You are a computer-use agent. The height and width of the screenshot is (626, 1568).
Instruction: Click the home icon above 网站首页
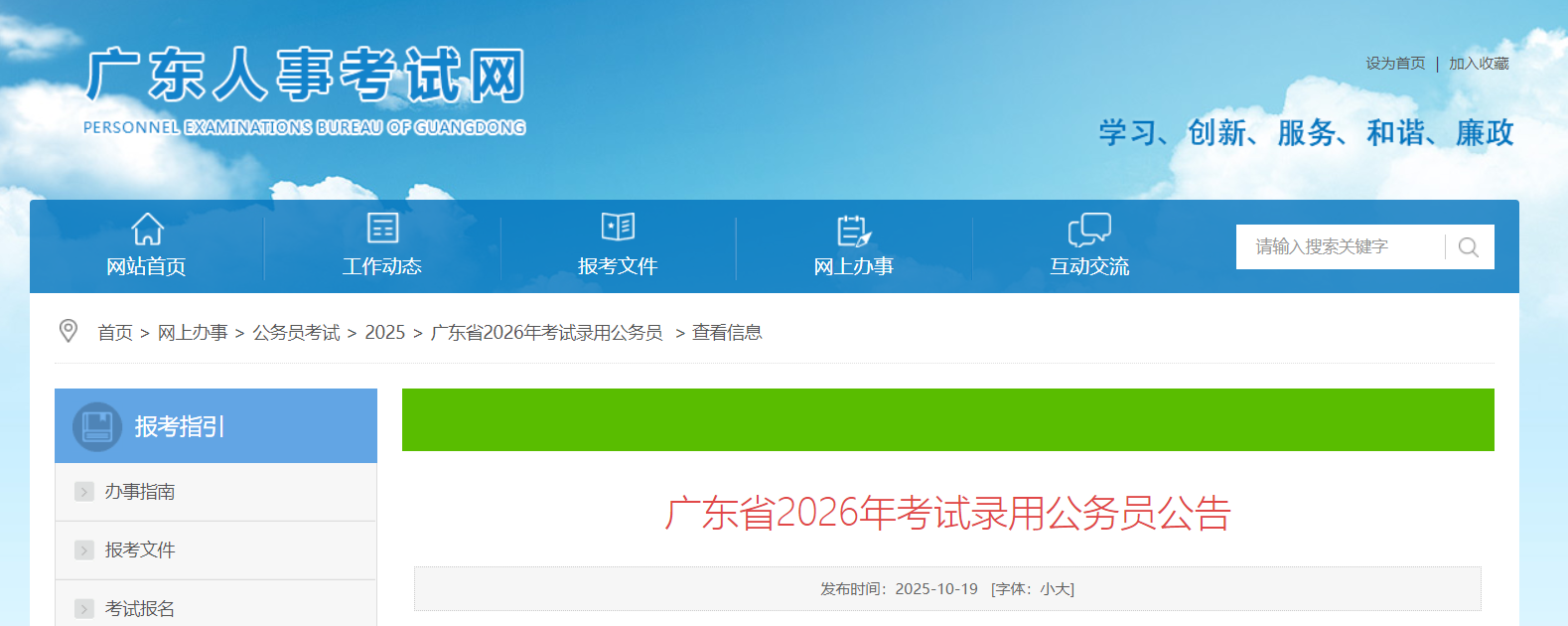pos(147,229)
